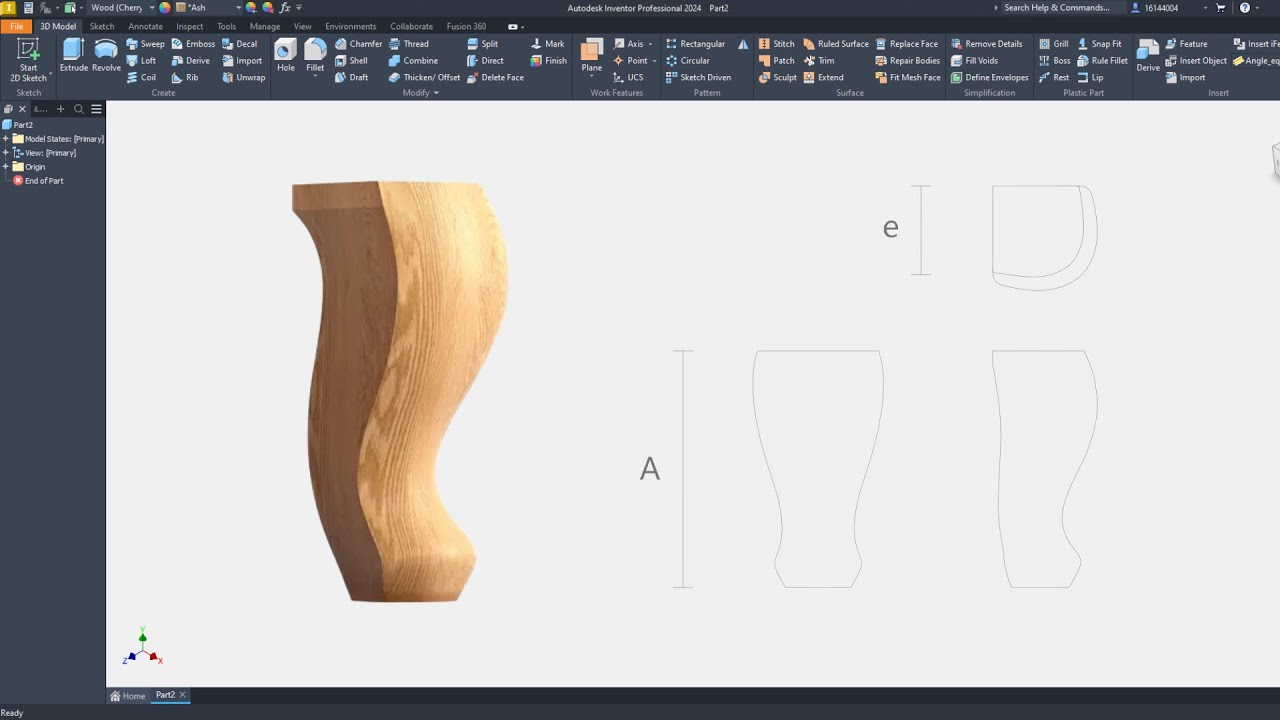Expand the Model States node
This screenshot has width=1280, height=720.
tap(6, 139)
